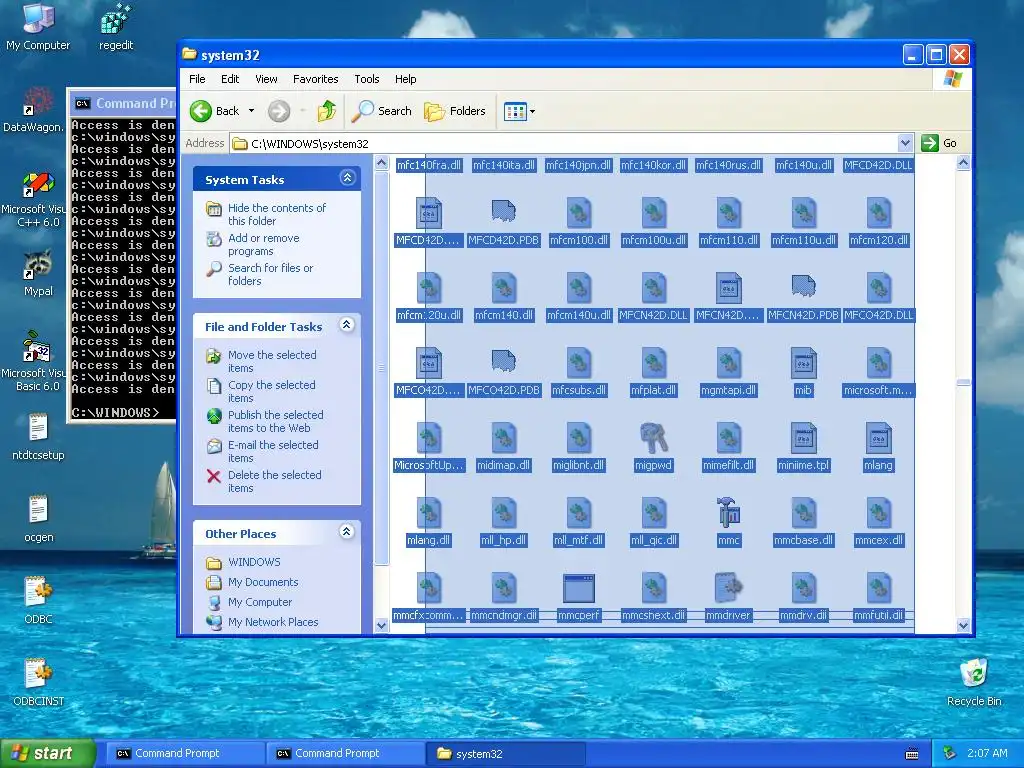Select the mmdriver file icon
The height and width of the screenshot is (768, 1024).
pos(729,588)
